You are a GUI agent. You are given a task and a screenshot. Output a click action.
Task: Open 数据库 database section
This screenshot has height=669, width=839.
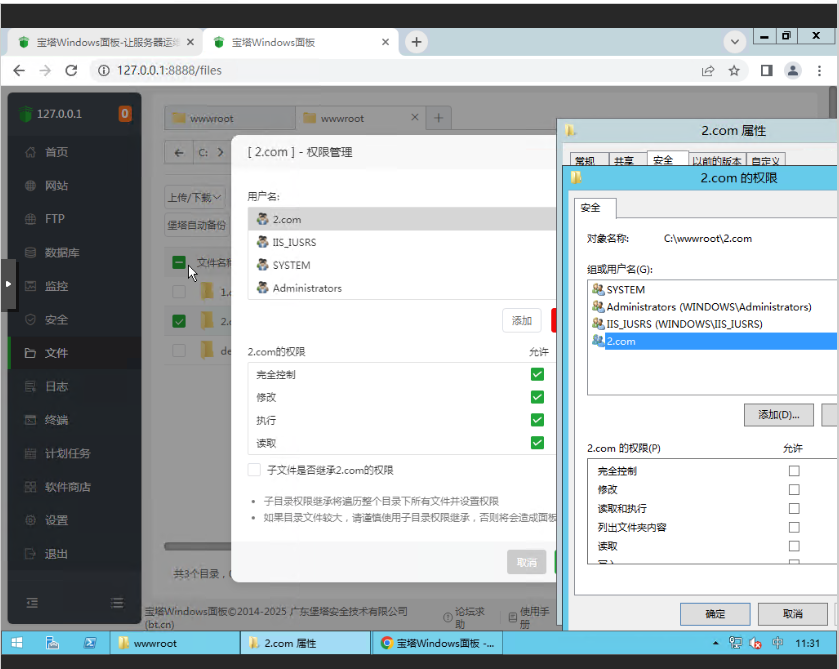point(61,253)
